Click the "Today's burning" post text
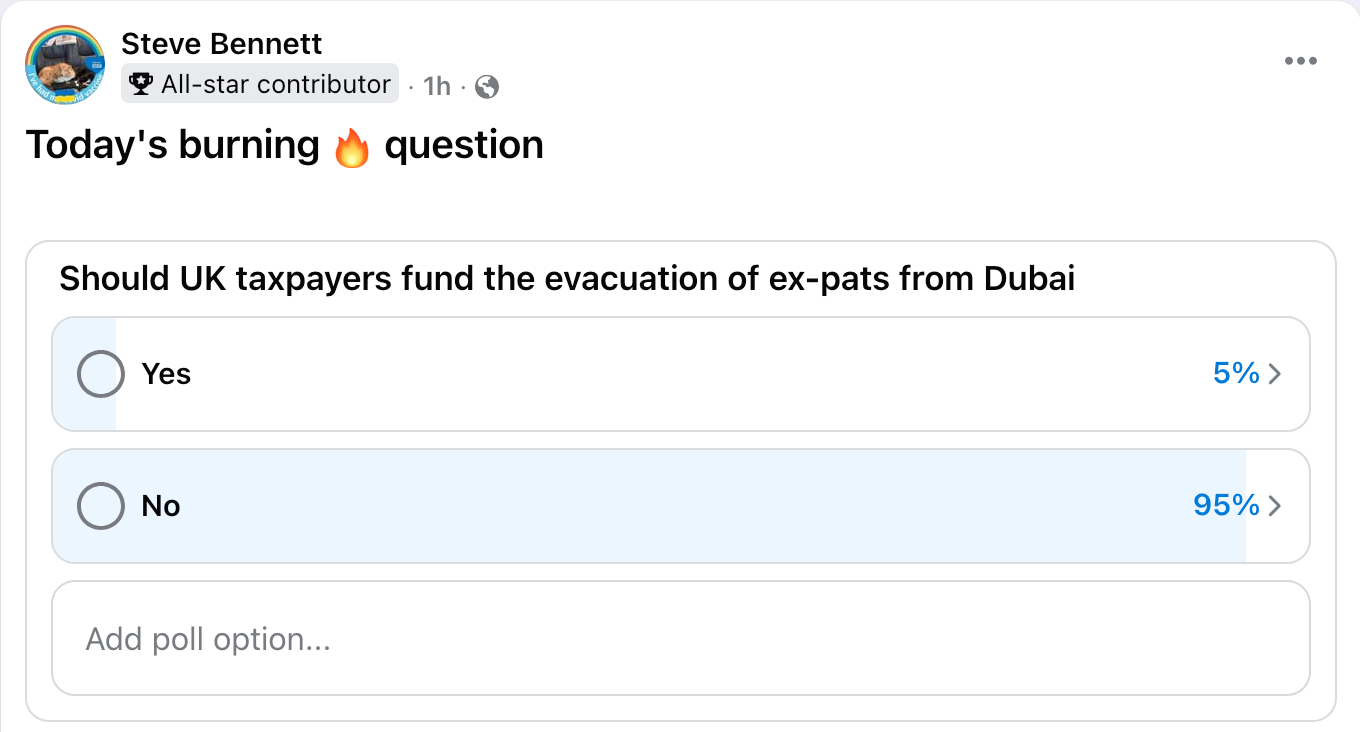 pos(172,146)
